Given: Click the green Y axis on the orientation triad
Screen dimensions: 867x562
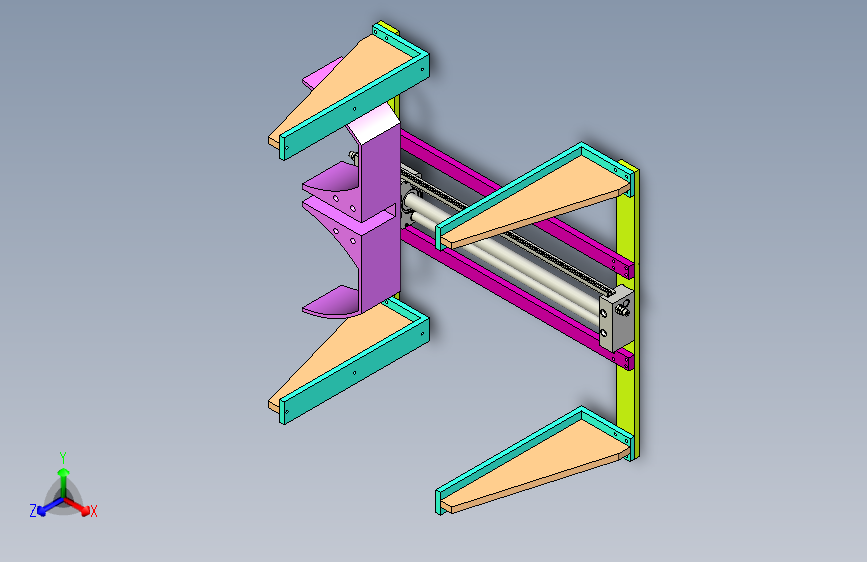Looking at the screenshot, I should 63,476.
